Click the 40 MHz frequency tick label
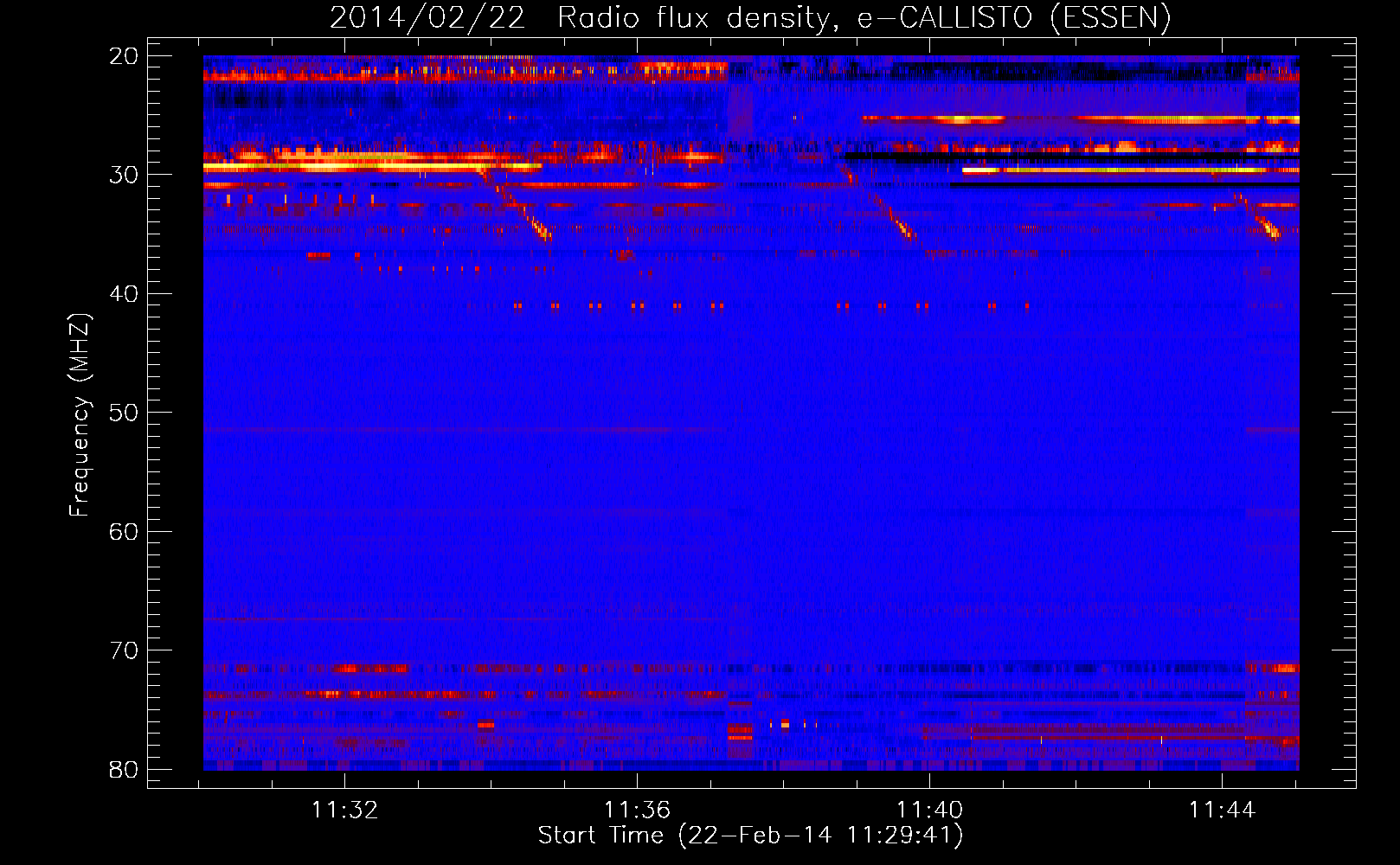The image size is (1400, 865). tap(124, 294)
